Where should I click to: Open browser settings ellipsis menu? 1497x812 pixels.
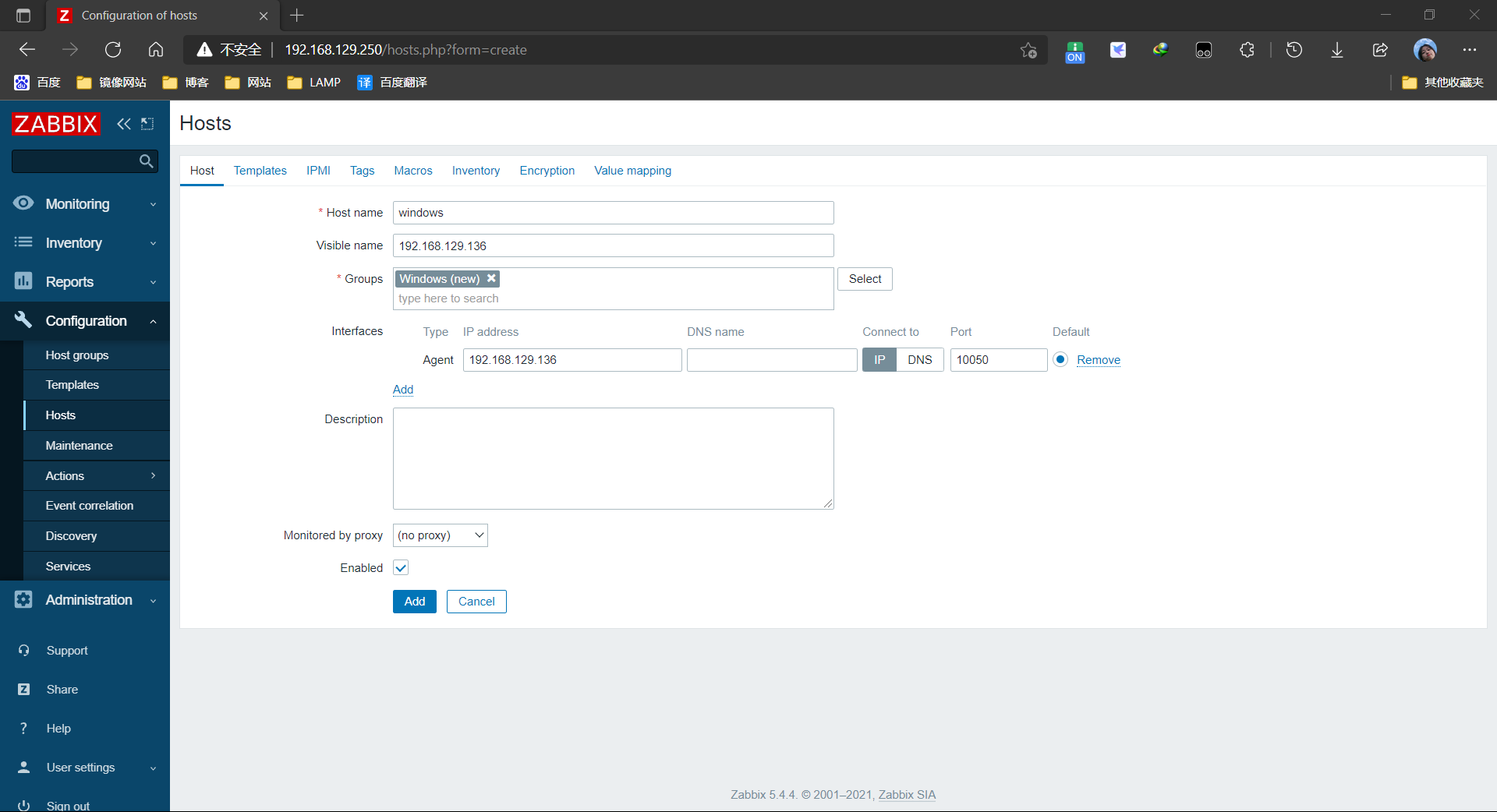[x=1470, y=50]
